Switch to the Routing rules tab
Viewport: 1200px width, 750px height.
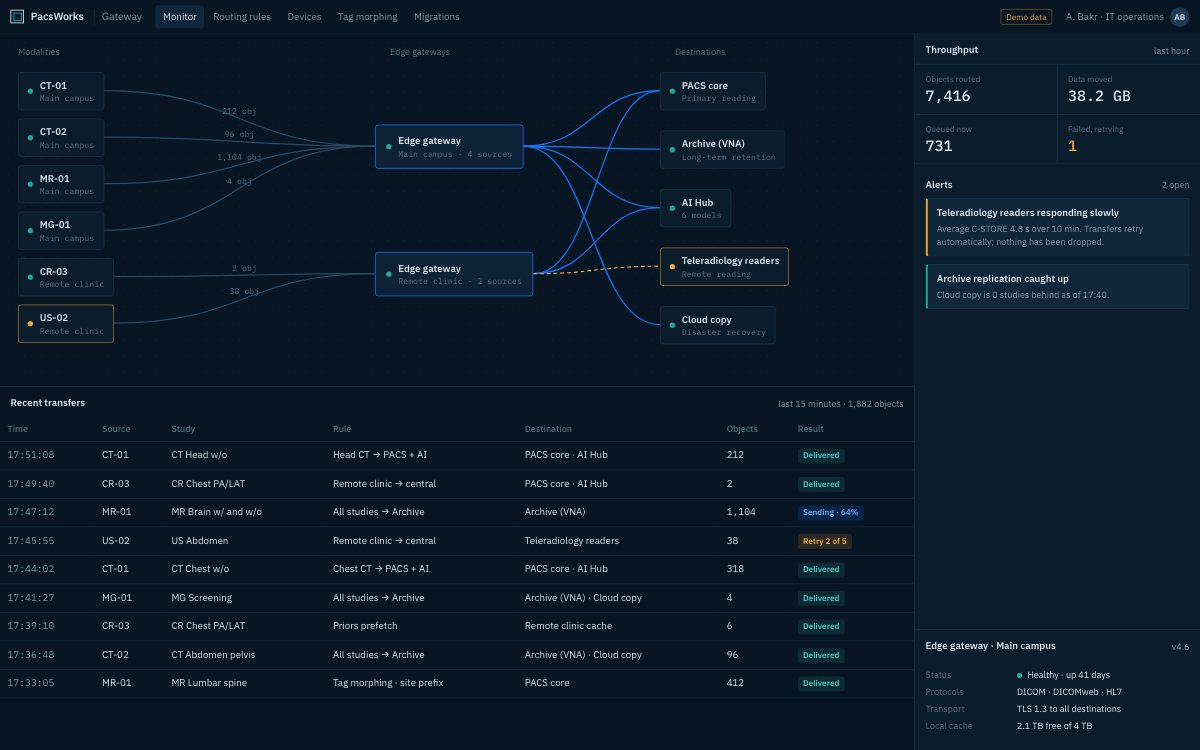coord(242,17)
